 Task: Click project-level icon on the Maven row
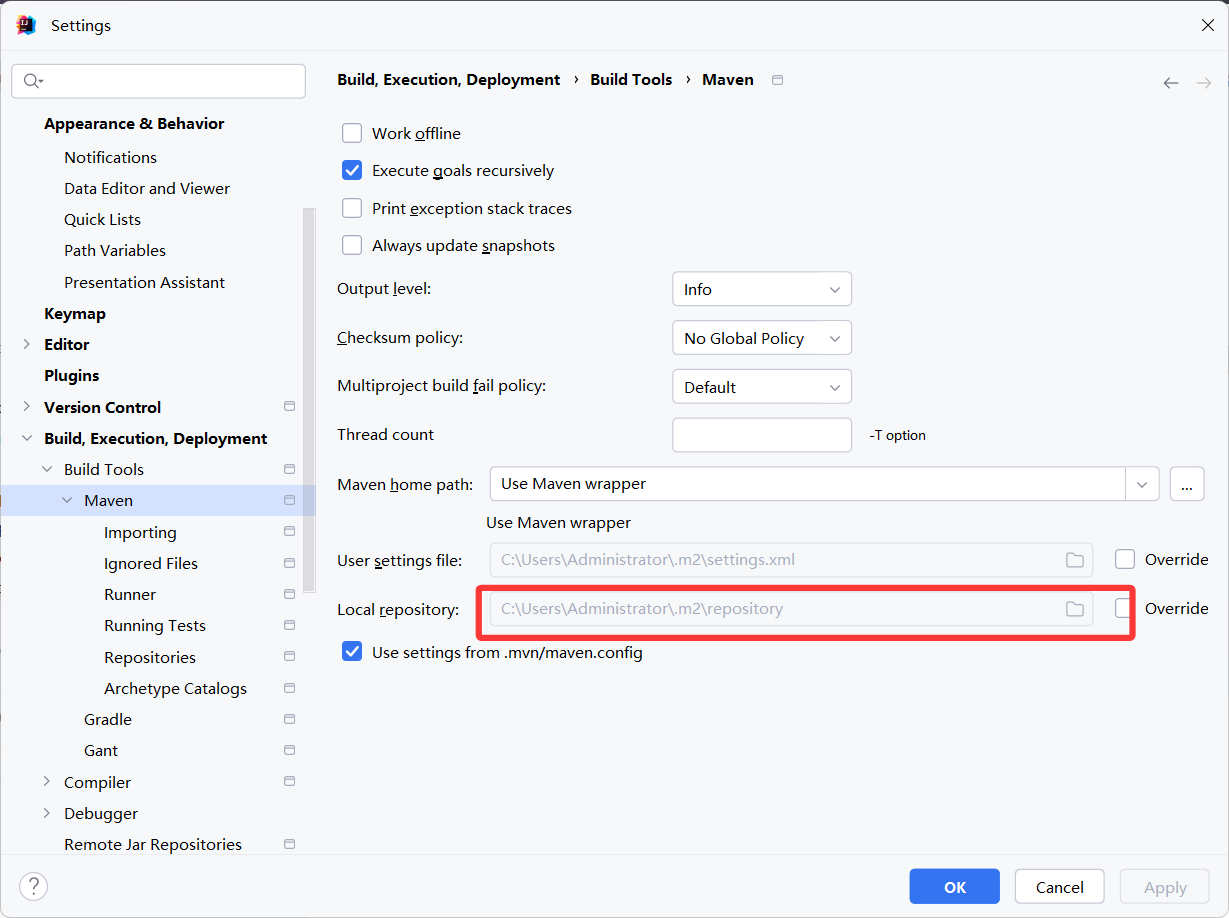click(x=290, y=500)
